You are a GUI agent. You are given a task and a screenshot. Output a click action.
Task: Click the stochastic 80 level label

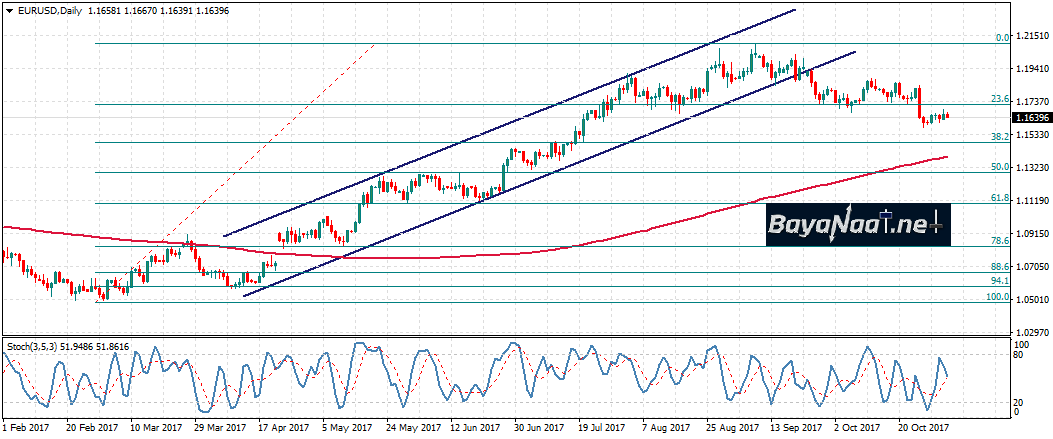[1018, 355]
